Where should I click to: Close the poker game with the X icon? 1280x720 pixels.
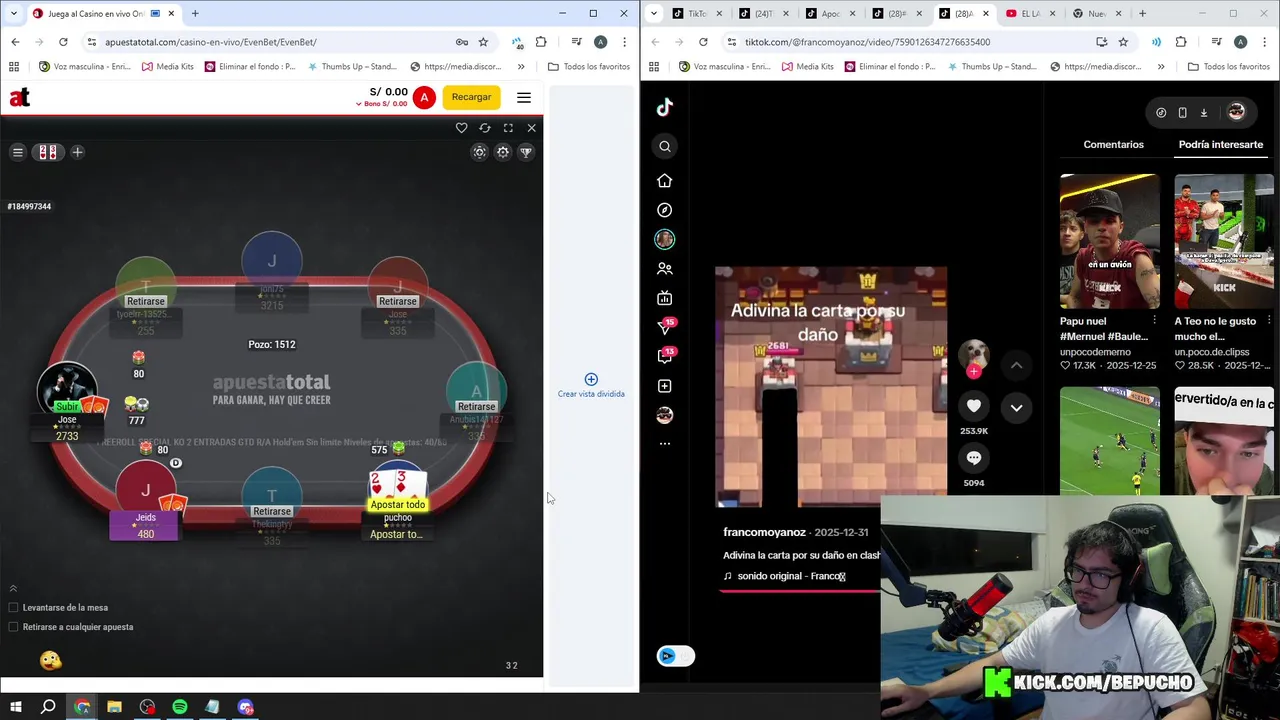point(531,128)
